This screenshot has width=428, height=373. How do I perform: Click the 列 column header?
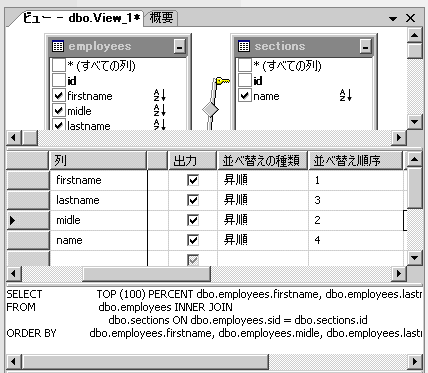tap(98, 161)
